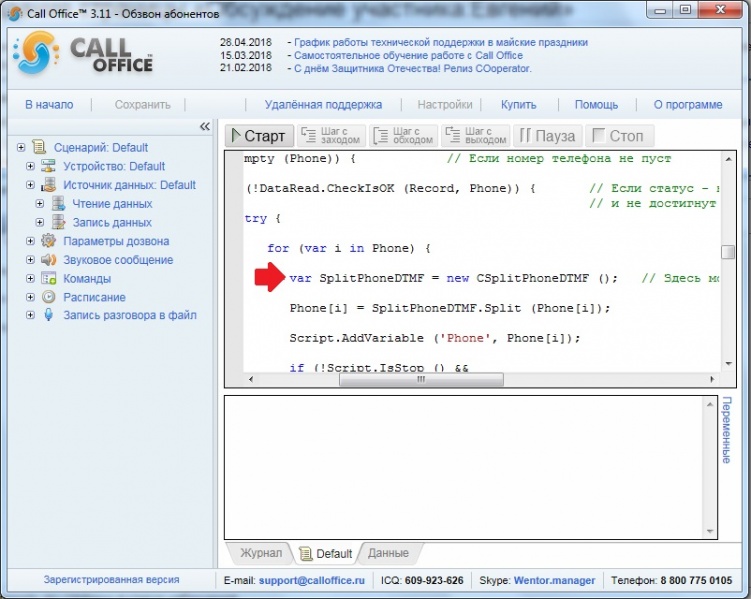Screen dimensions: 751x599
Task: Collapse the left panel with double chevron
Action: pyautogui.click(x=205, y=126)
